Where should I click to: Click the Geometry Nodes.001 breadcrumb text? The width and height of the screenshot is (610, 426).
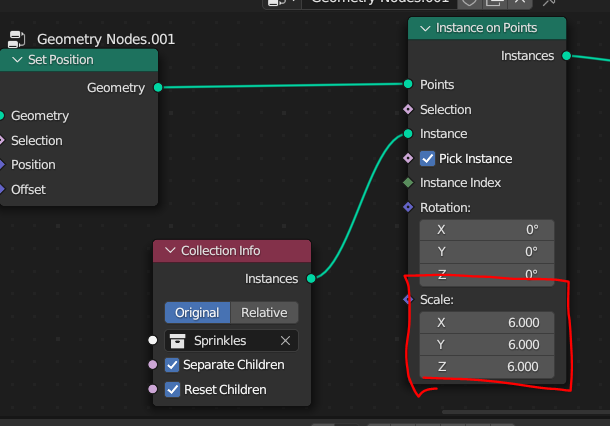[106, 39]
